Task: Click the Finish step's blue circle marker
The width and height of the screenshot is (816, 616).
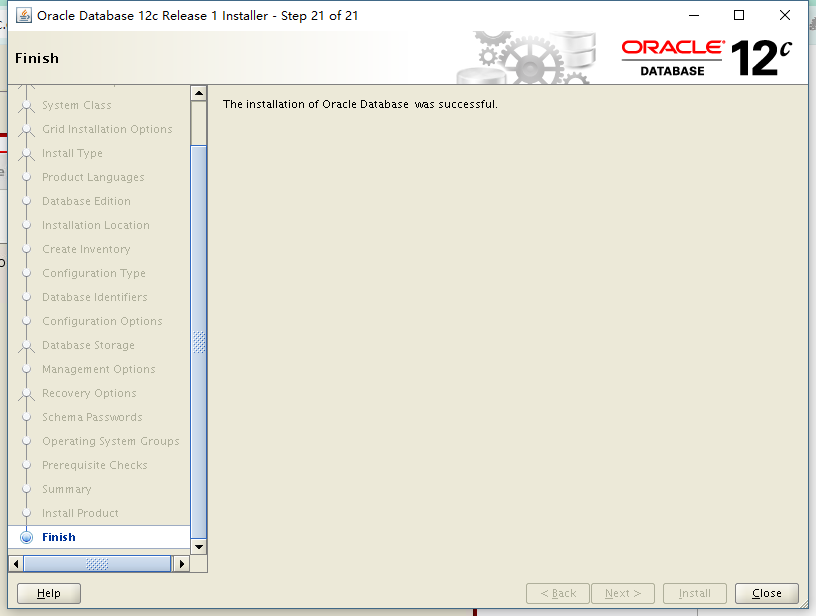Action: pyautogui.click(x=27, y=537)
